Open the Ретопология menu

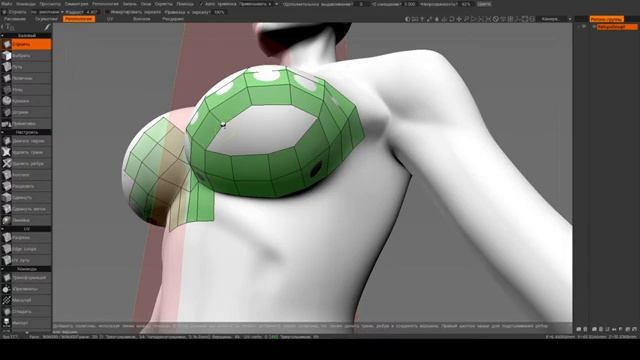tap(105, 4)
